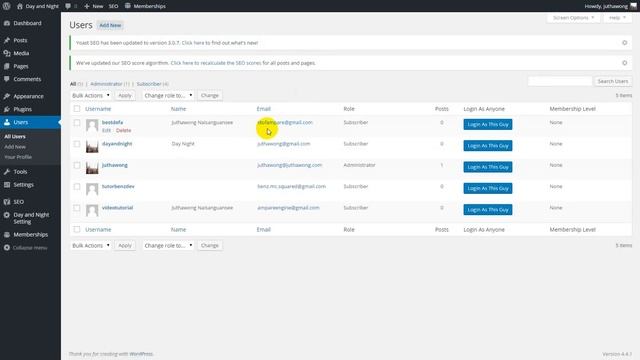The height and width of the screenshot is (360, 640).
Task: Click the user search input field
Action: pos(560,81)
